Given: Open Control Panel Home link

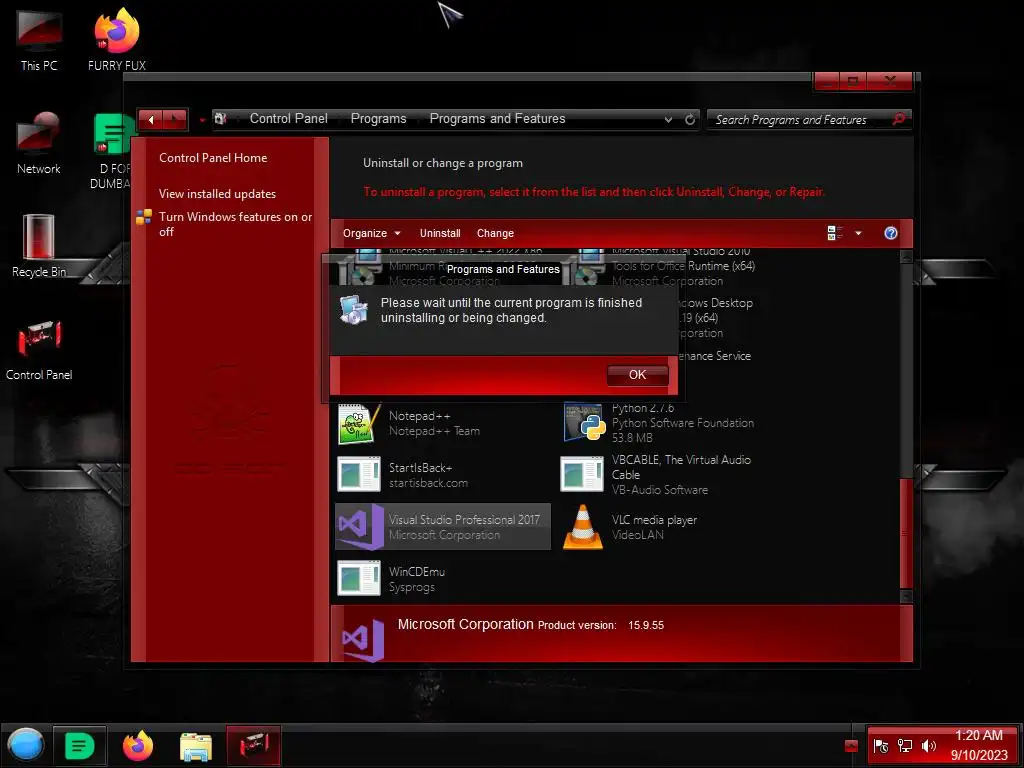Looking at the screenshot, I should (x=213, y=158).
